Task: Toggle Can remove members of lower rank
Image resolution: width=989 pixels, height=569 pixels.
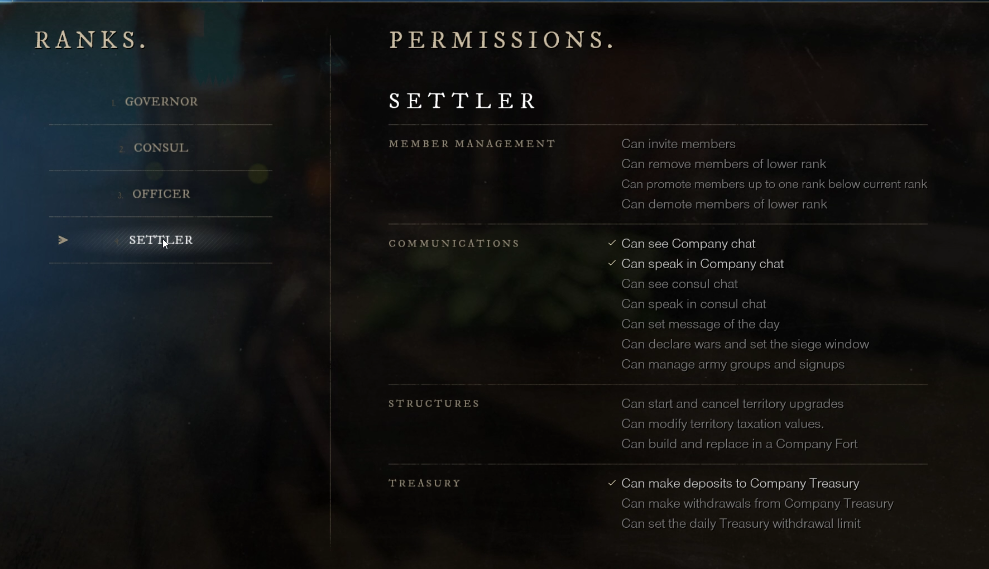Action: [723, 164]
